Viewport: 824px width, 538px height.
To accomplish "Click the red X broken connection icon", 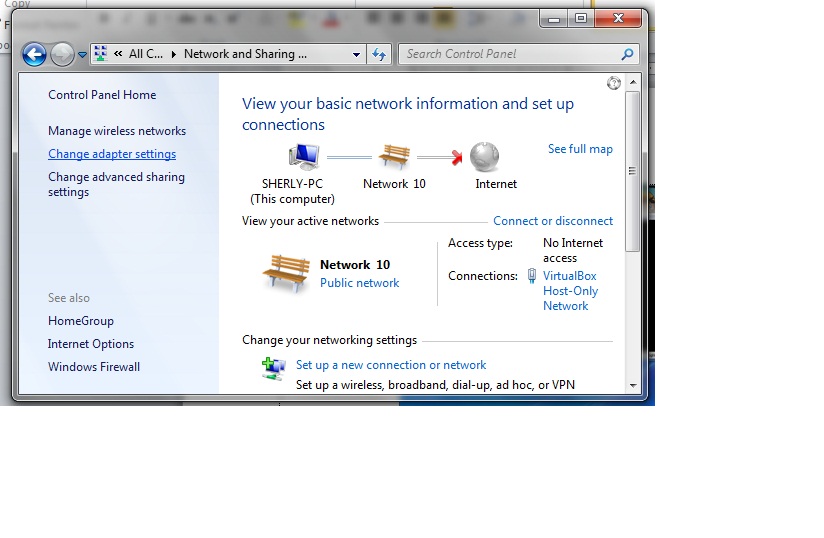I will pyautogui.click(x=457, y=157).
